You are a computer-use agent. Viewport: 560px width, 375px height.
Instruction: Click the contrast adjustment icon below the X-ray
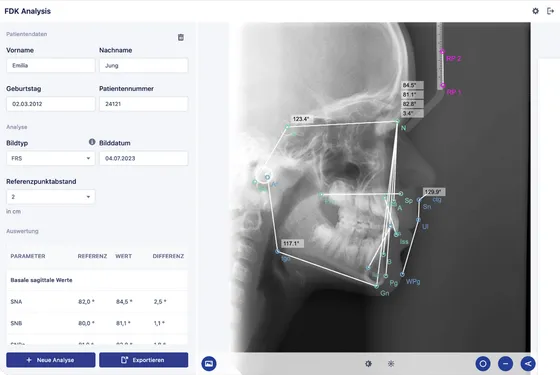[368, 364]
